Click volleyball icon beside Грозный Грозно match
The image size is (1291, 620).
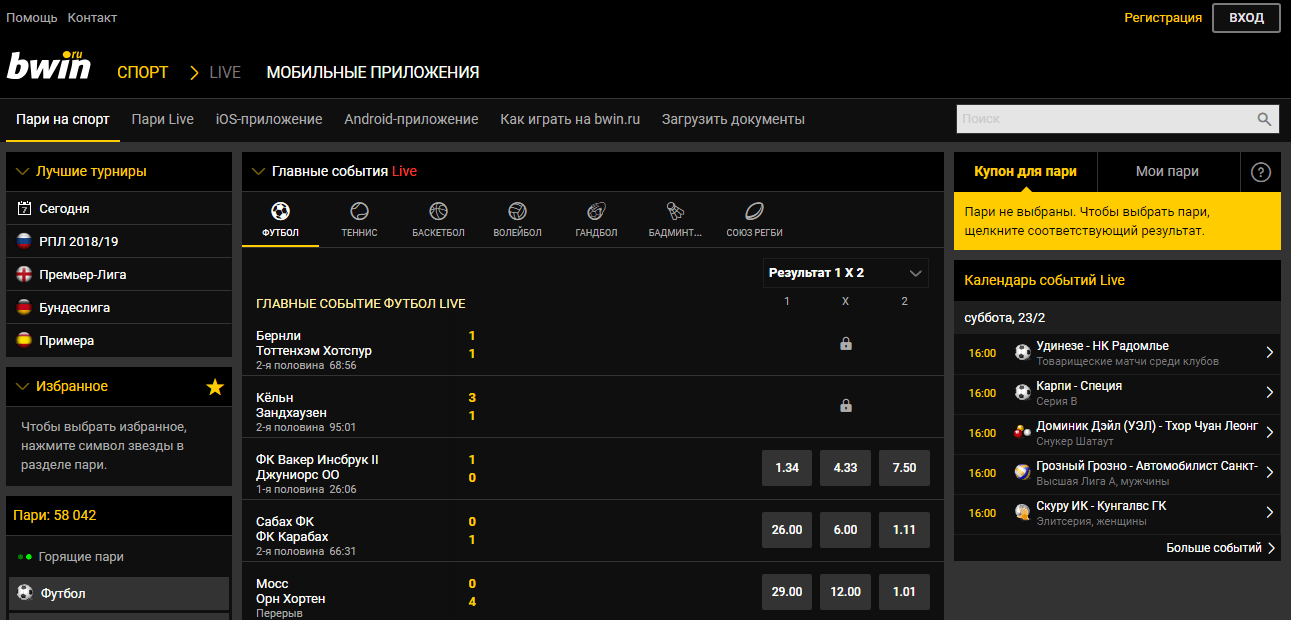[x=1022, y=472]
